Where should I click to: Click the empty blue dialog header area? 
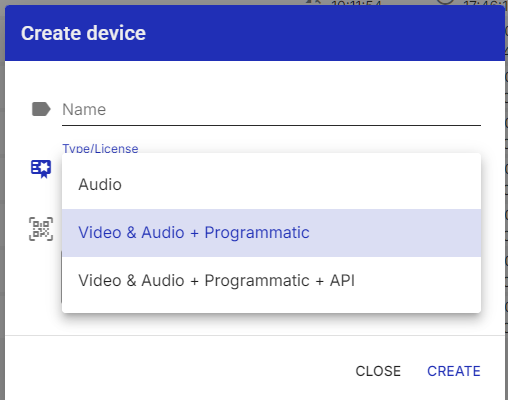323,33
